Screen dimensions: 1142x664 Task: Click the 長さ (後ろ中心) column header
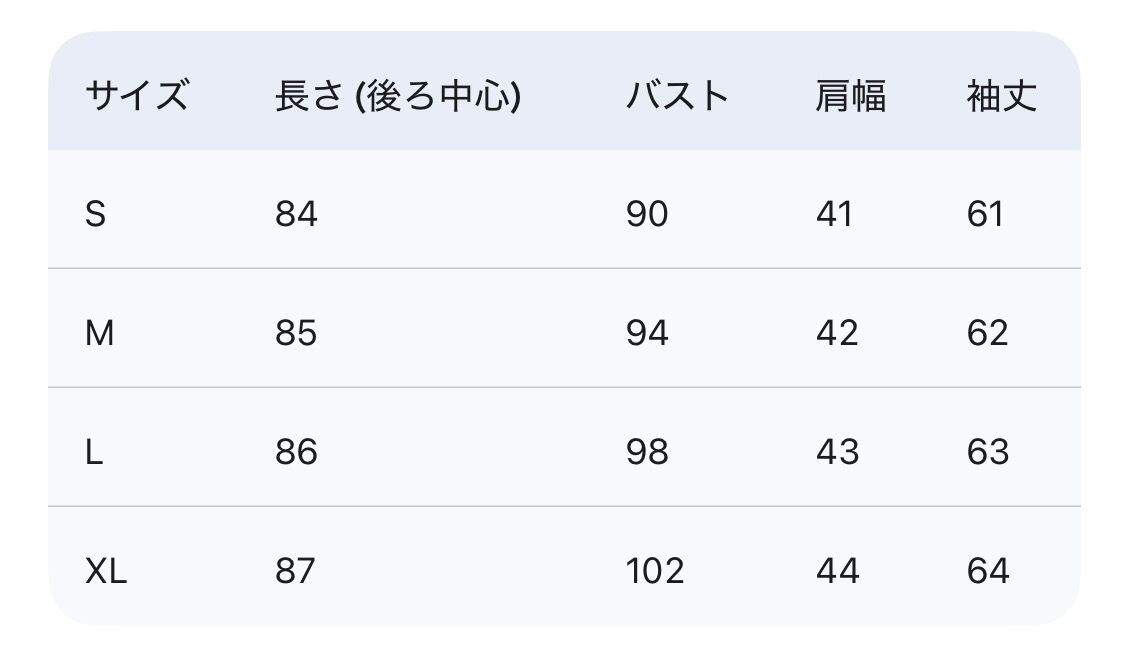point(397,96)
